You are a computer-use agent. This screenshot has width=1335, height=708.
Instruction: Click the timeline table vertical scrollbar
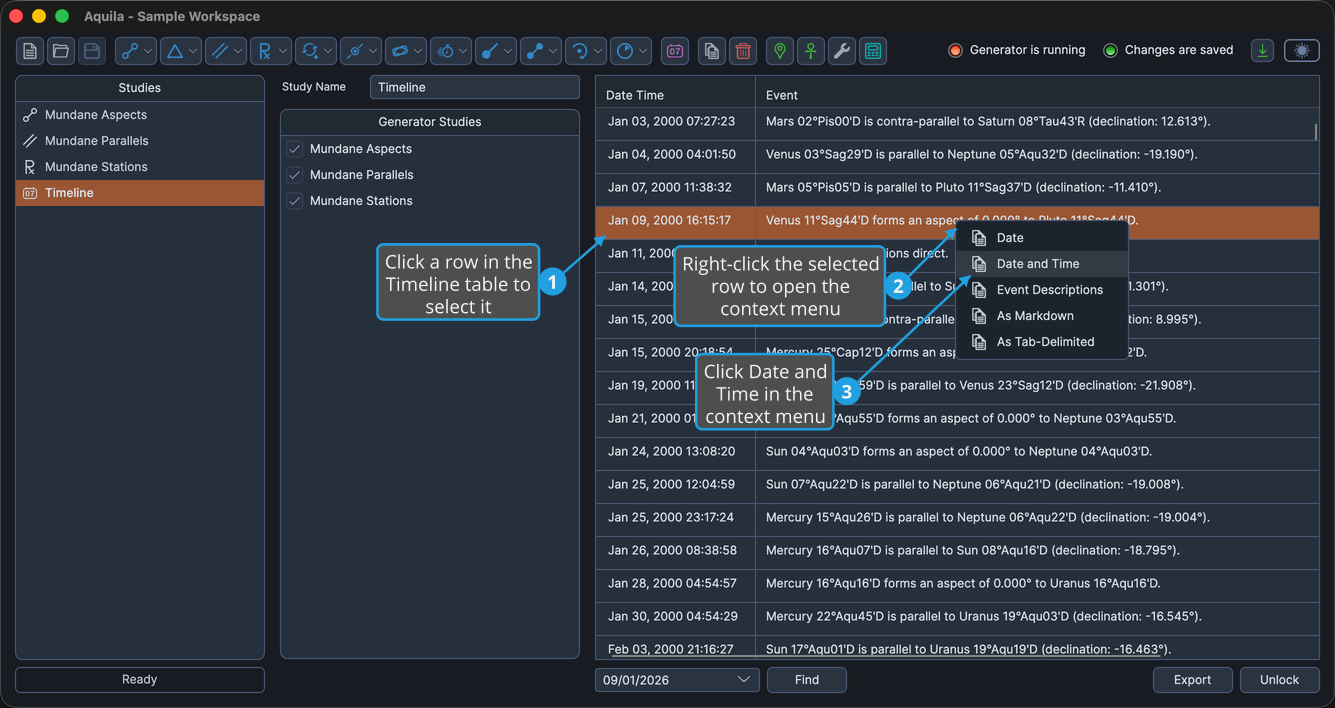(1316, 132)
